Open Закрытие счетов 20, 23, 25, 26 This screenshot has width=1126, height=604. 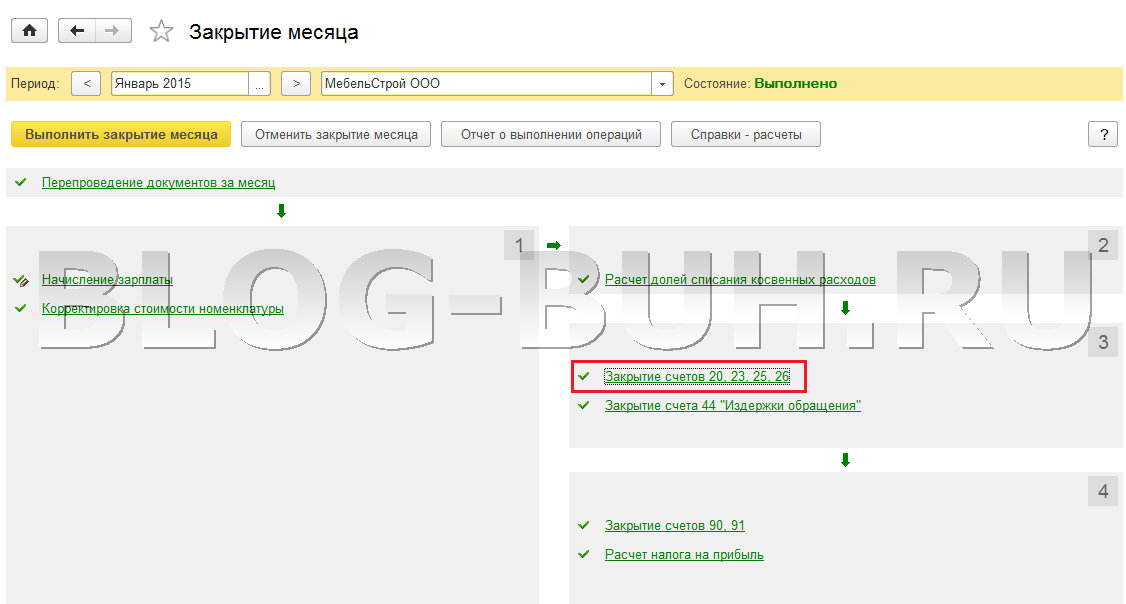click(697, 377)
